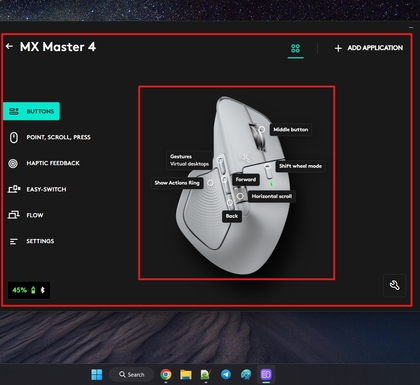Viewport: 420px width, 385px height.
Task: Open the Windows Start menu
Action: pyautogui.click(x=97, y=375)
